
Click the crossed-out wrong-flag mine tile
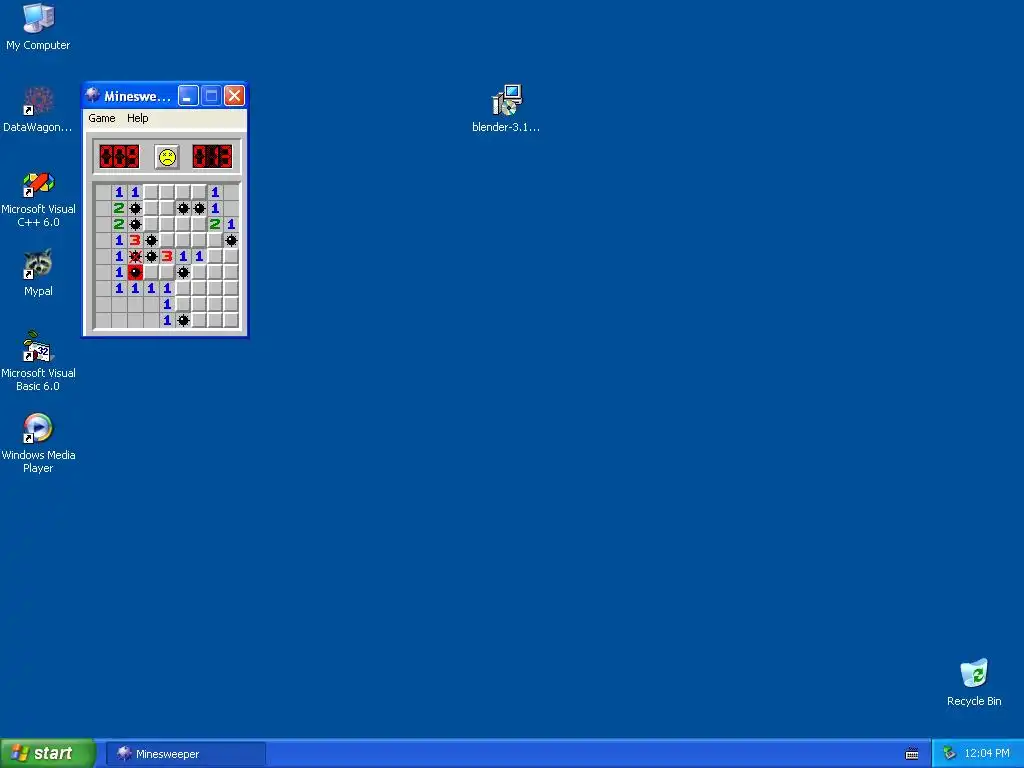coord(135,256)
